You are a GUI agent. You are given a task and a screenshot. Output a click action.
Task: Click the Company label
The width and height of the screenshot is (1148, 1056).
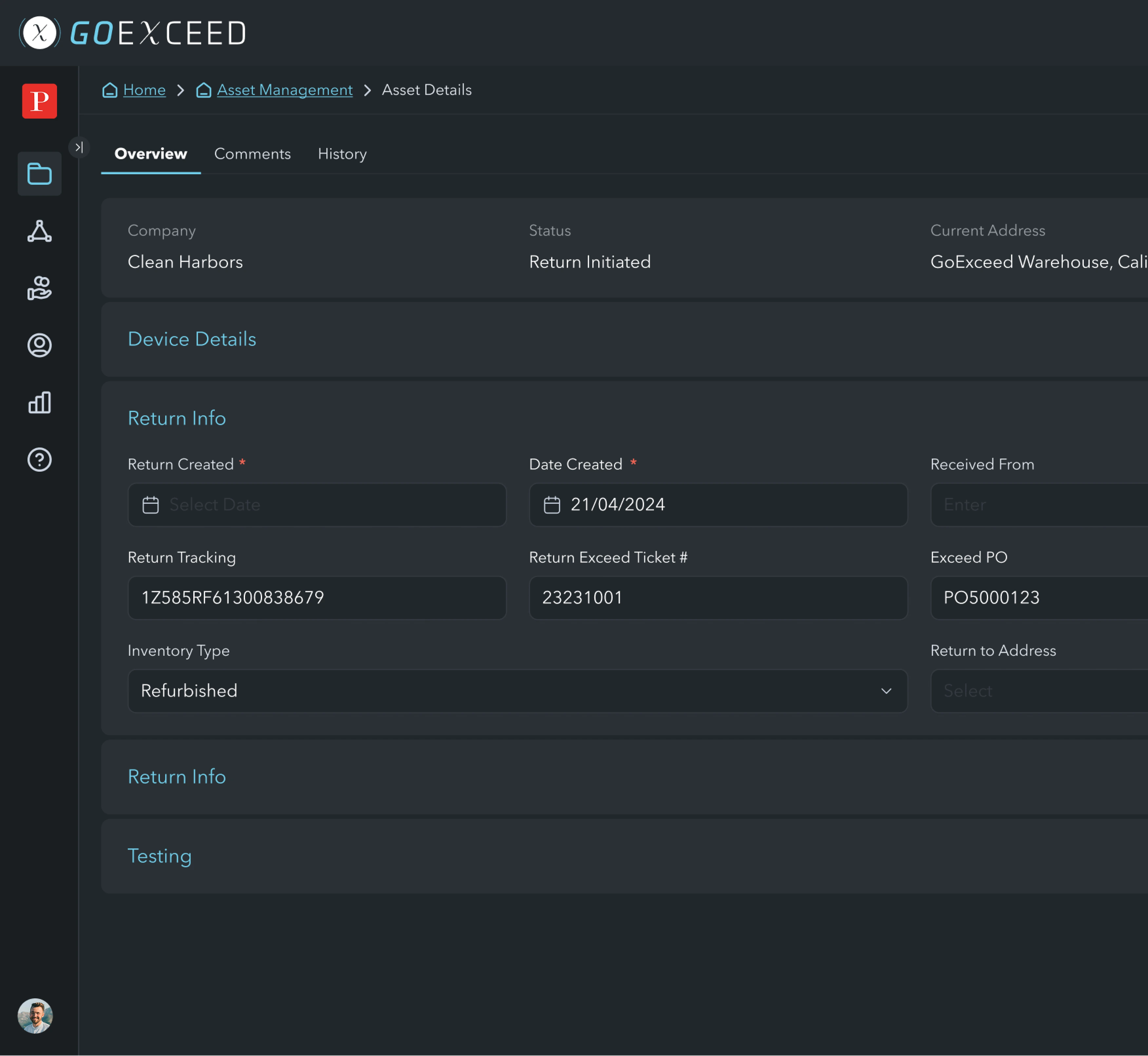click(x=162, y=231)
